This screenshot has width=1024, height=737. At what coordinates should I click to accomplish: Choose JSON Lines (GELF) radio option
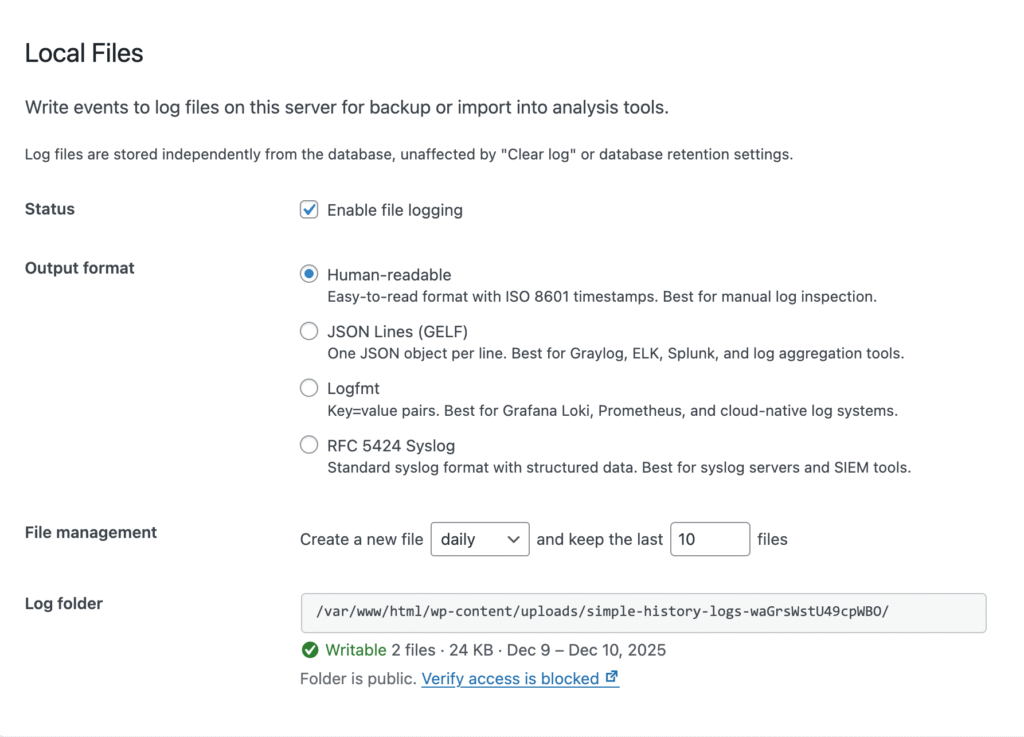(309, 331)
